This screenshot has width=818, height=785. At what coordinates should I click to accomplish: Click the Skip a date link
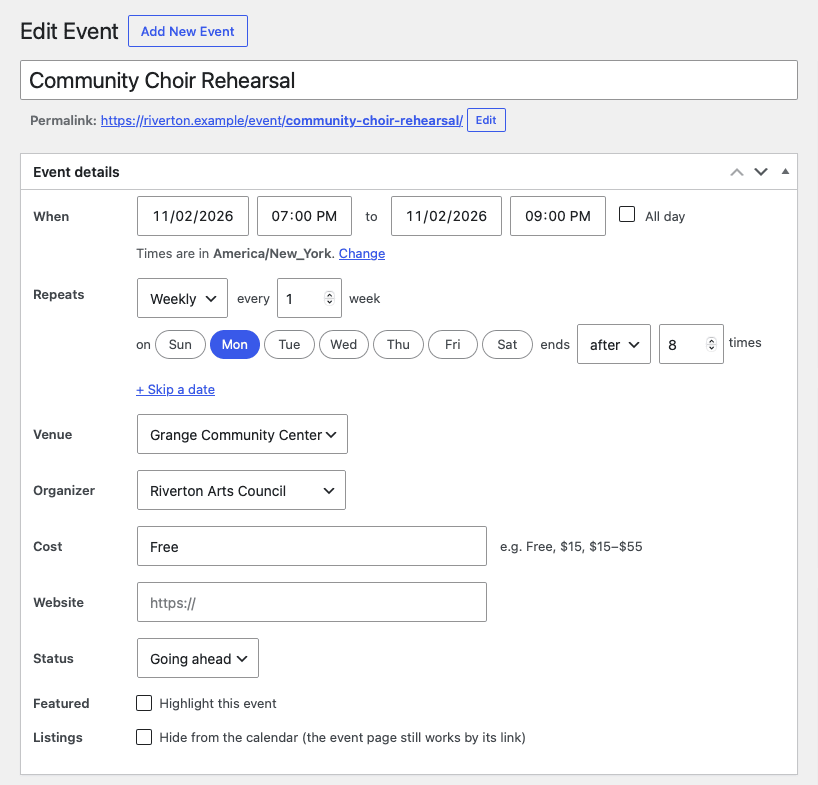pos(175,390)
